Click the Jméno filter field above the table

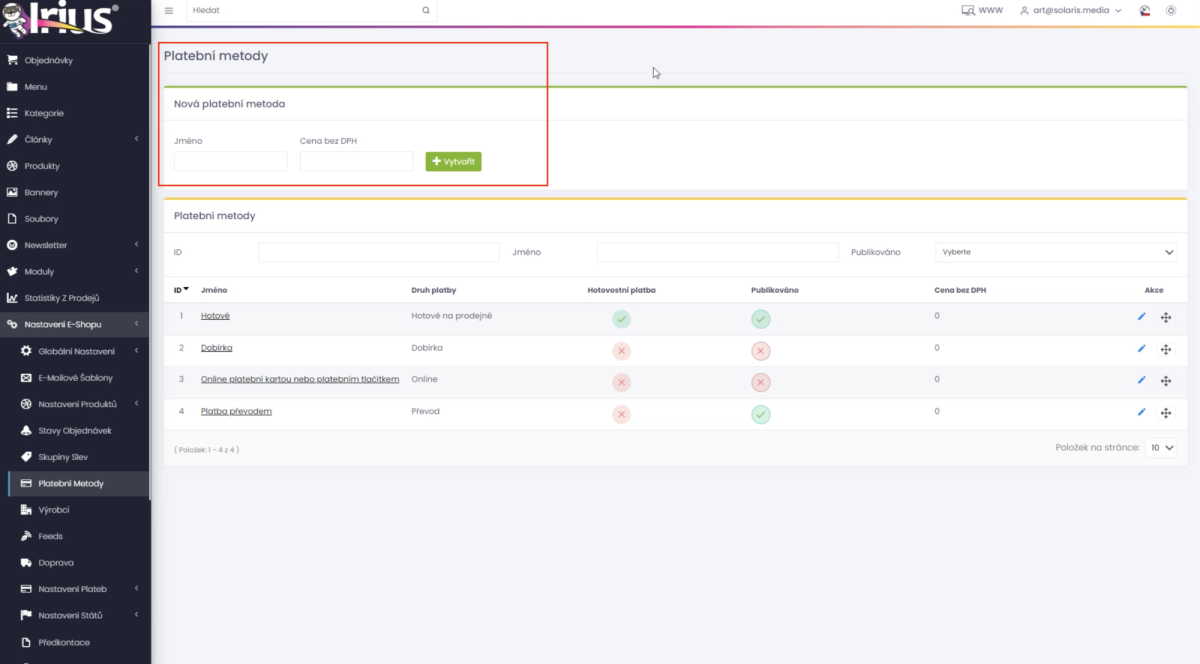(718, 252)
